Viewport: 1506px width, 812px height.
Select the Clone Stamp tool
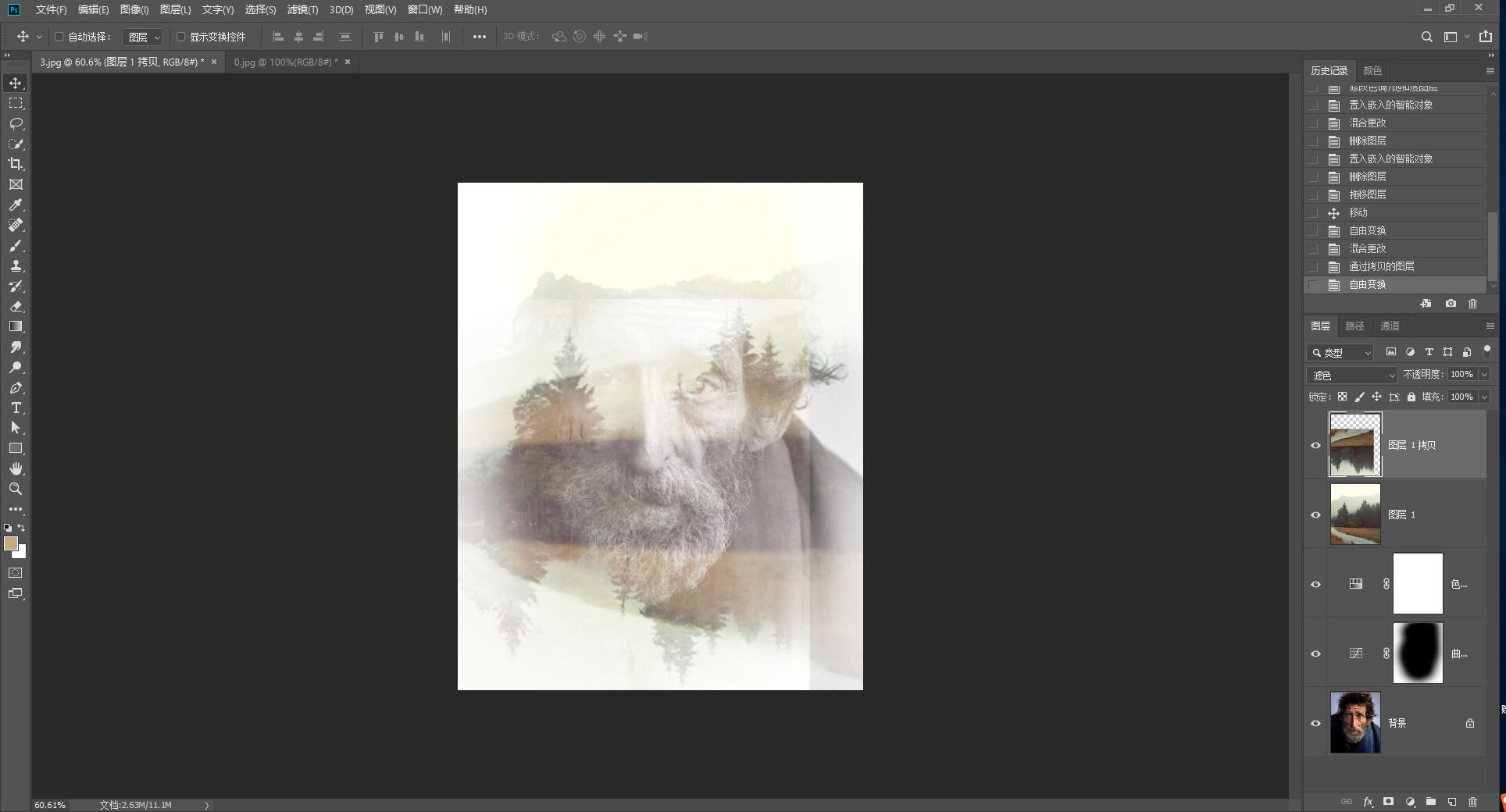(16, 265)
